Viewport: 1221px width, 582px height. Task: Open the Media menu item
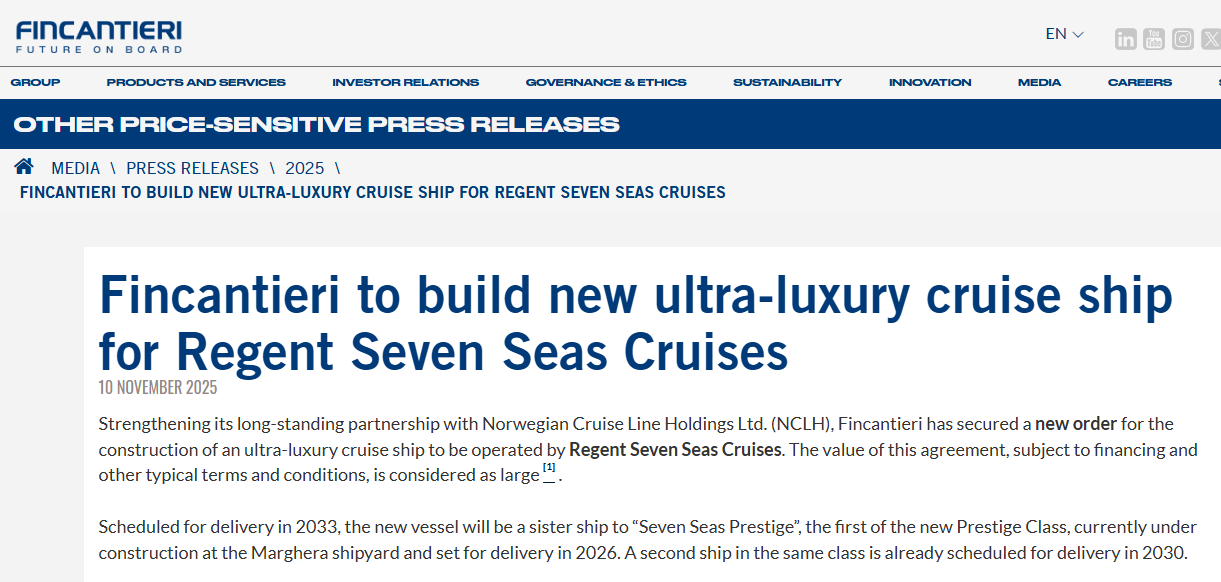click(x=1039, y=82)
